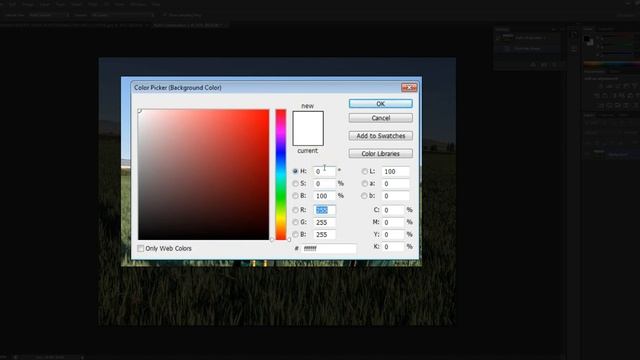
Task: Select the HSB brightness B radio button
Action: pyautogui.click(x=295, y=196)
